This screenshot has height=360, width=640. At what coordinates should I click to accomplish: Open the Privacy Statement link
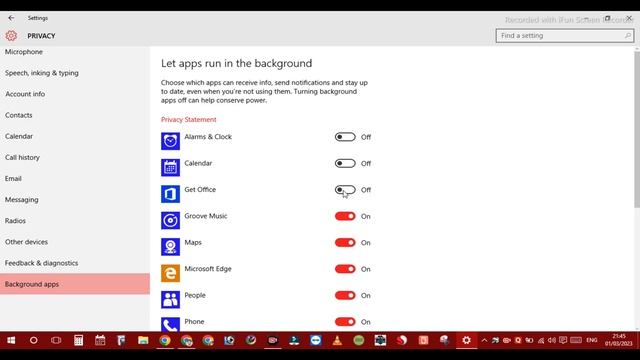coord(189,120)
